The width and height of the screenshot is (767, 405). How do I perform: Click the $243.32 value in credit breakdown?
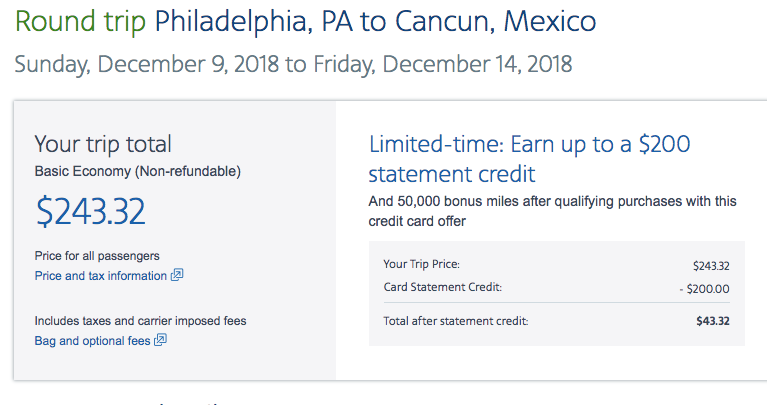click(x=711, y=266)
